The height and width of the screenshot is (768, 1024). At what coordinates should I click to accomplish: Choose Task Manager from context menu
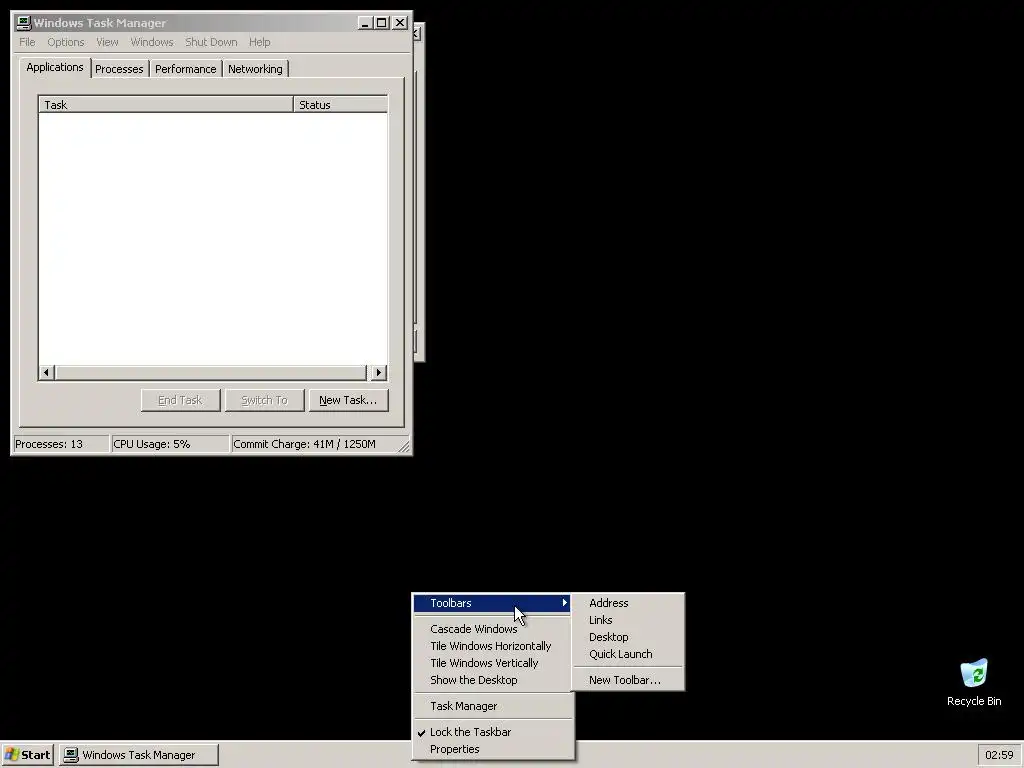[x=494, y=706]
